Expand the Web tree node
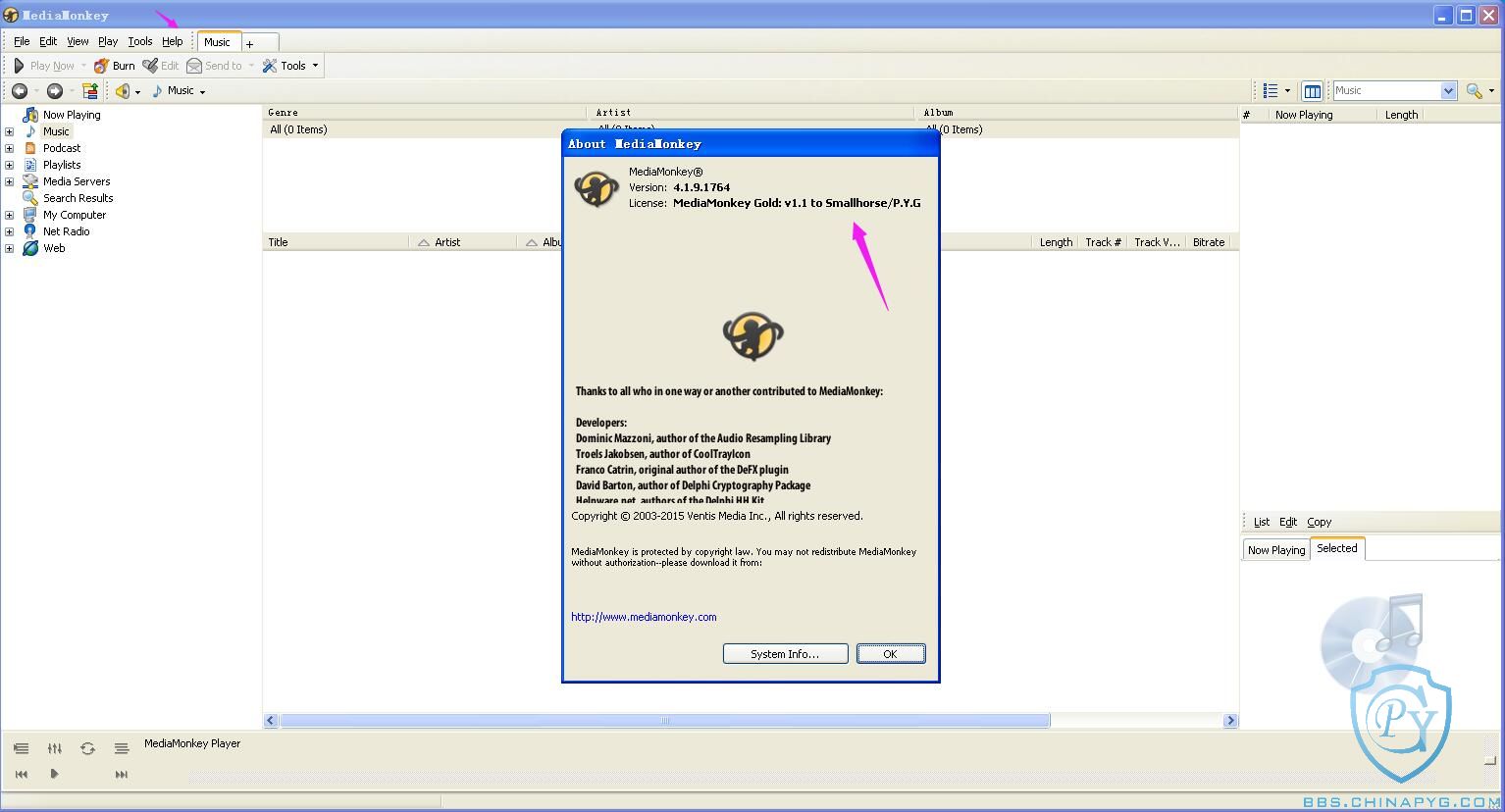Screen dimensions: 1505x812 [x=9, y=248]
